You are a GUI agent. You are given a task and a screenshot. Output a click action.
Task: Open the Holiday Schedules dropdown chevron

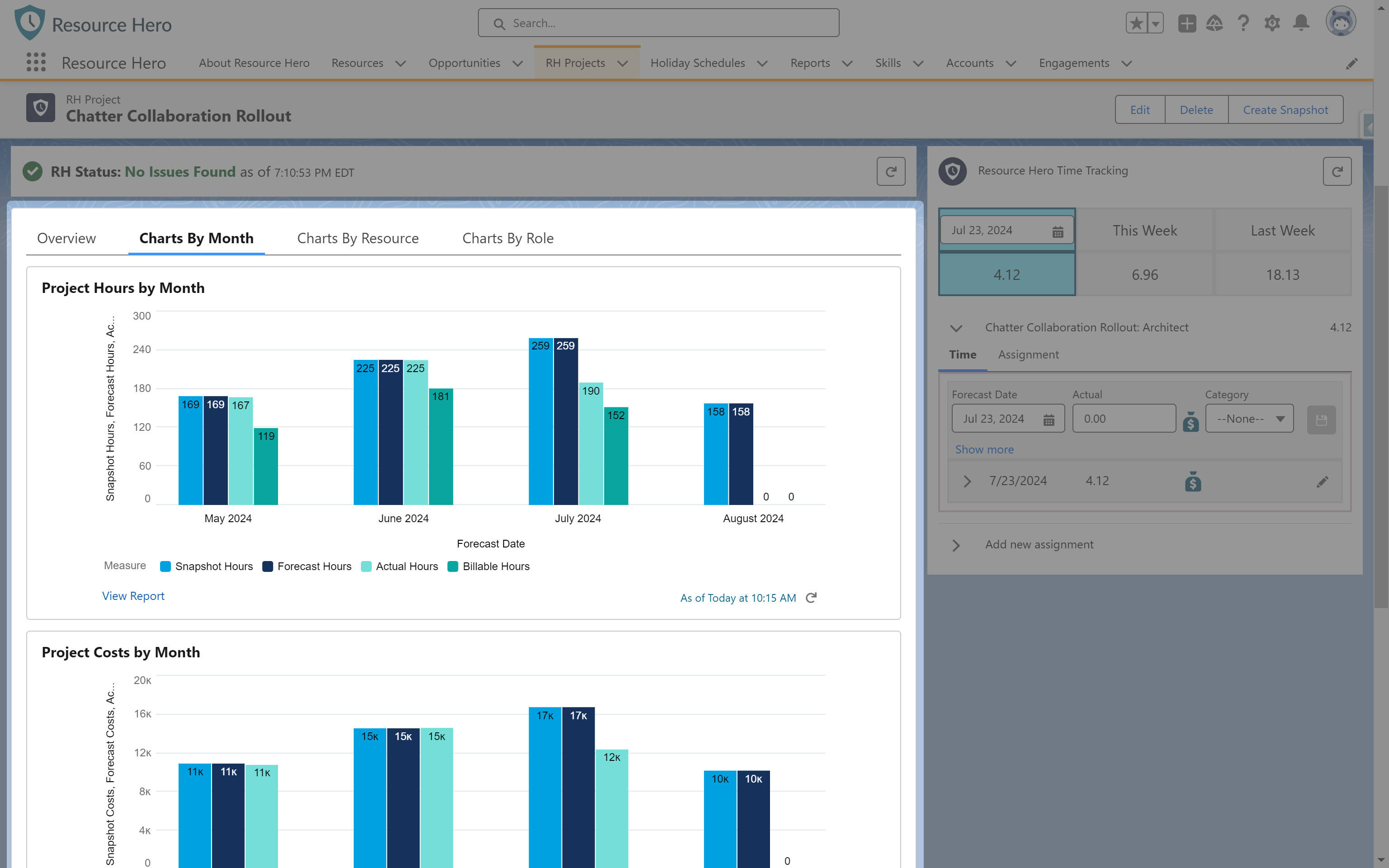[x=762, y=63]
